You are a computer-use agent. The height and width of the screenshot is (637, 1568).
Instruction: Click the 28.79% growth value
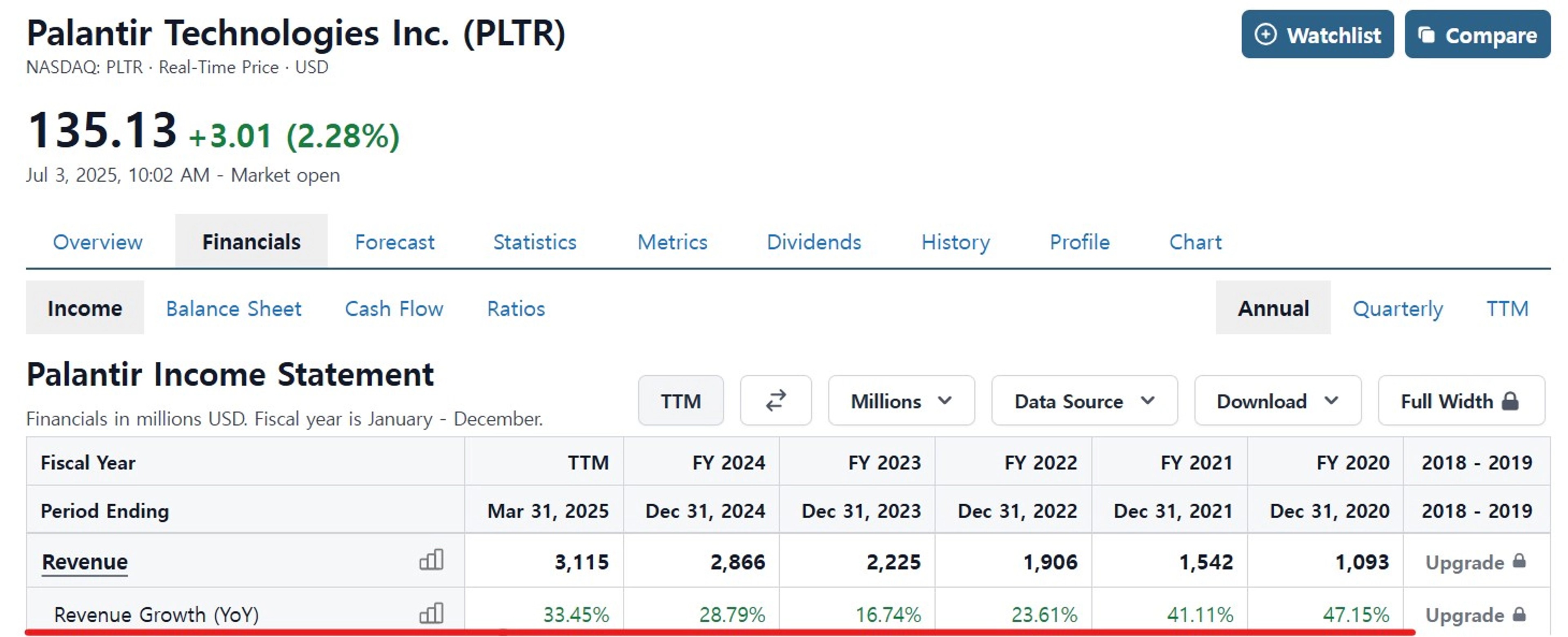click(x=732, y=615)
